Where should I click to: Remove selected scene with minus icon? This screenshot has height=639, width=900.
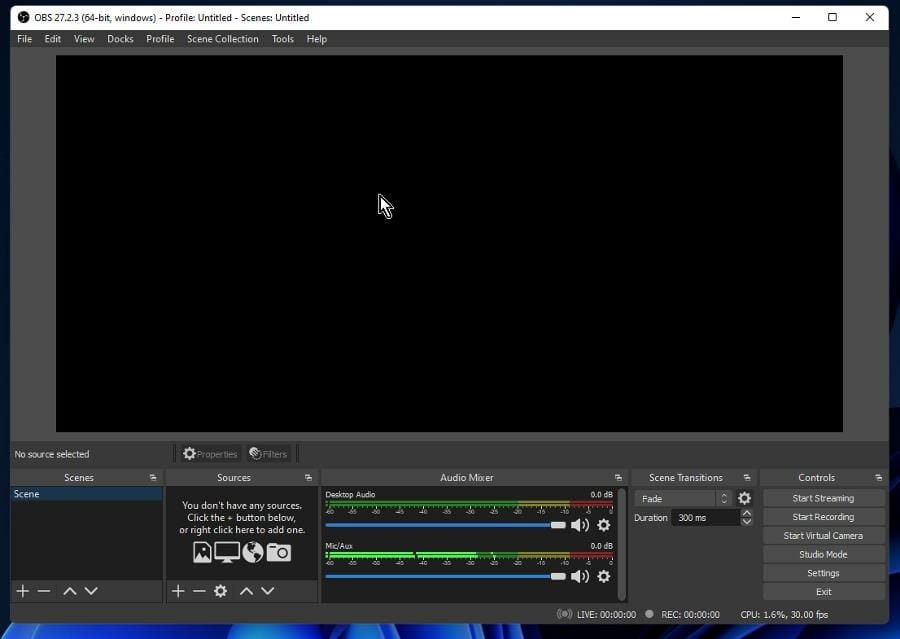[44, 591]
